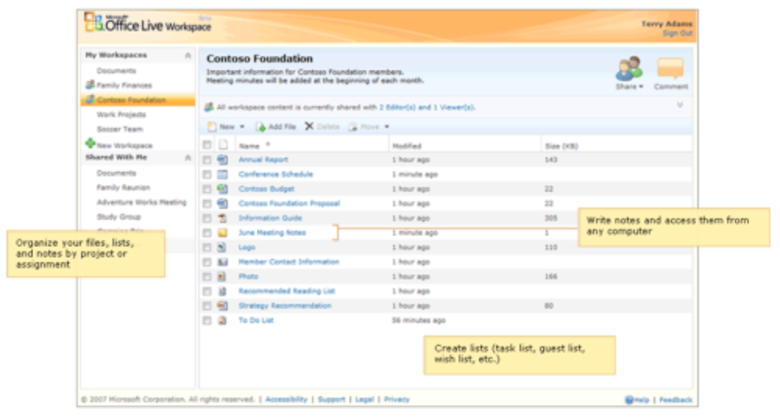780x418 pixels.
Task: Click the green plus New Workspace icon
Action: [x=90, y=143]
